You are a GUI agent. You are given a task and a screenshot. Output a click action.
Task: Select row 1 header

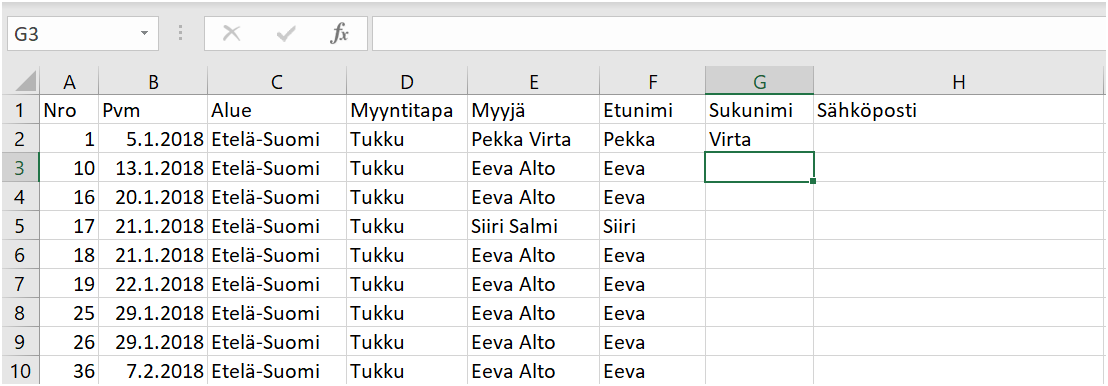(x=19, y=110)
